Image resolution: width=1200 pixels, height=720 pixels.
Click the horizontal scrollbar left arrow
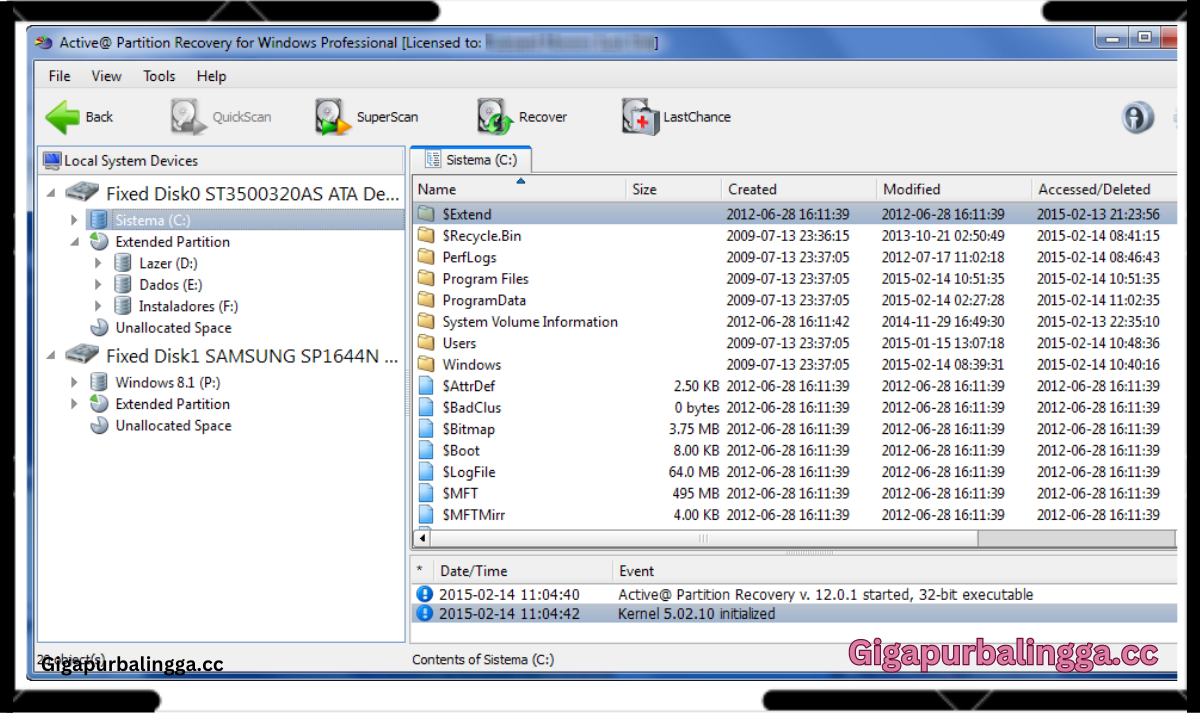[x=422, y=538]
